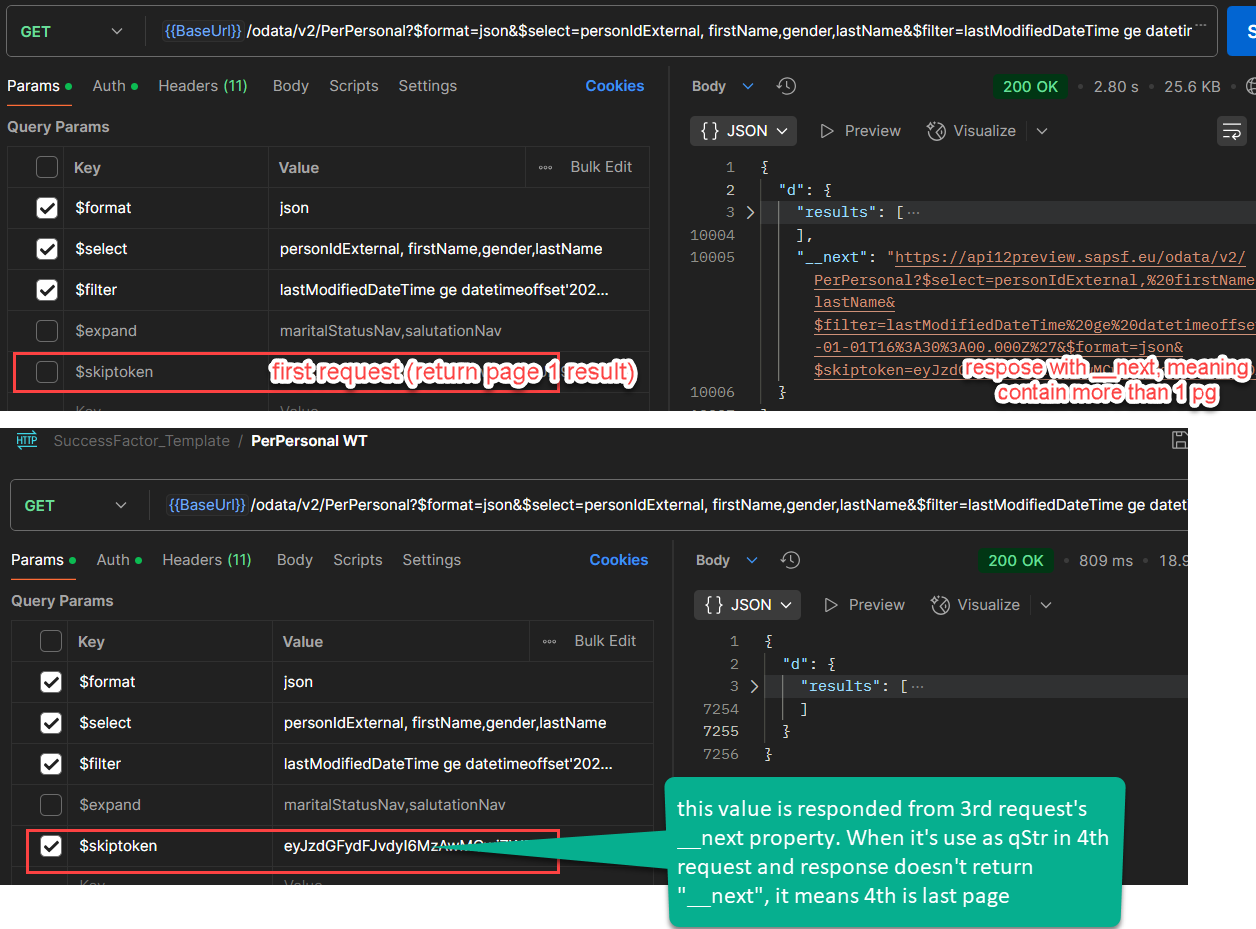Viewport: 1256px width, 929px height.
Task: Open the JSON format dropdown in response pane
Action: pyautogui.click(x=743, y=131)
